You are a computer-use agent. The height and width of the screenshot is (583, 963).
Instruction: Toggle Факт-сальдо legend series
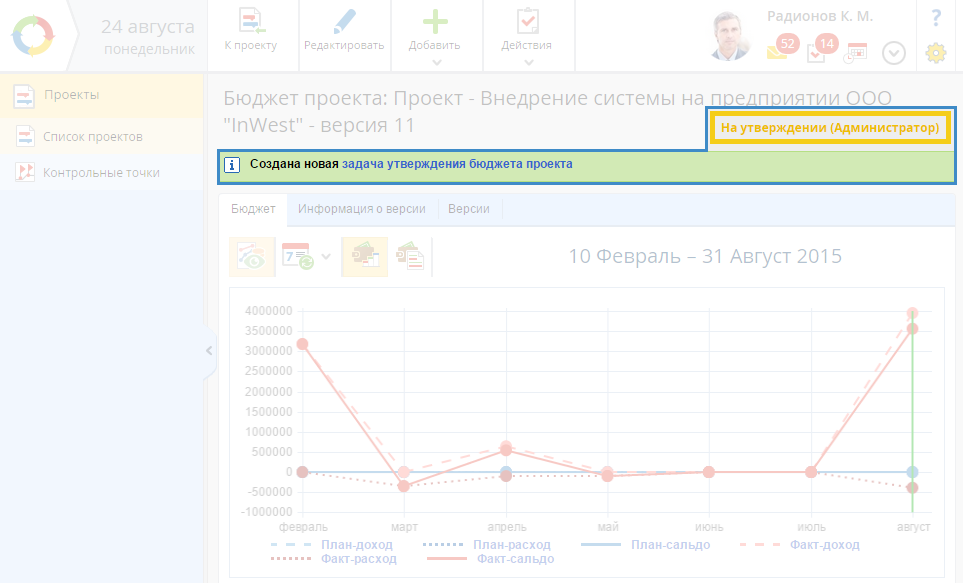pos(490,559)
